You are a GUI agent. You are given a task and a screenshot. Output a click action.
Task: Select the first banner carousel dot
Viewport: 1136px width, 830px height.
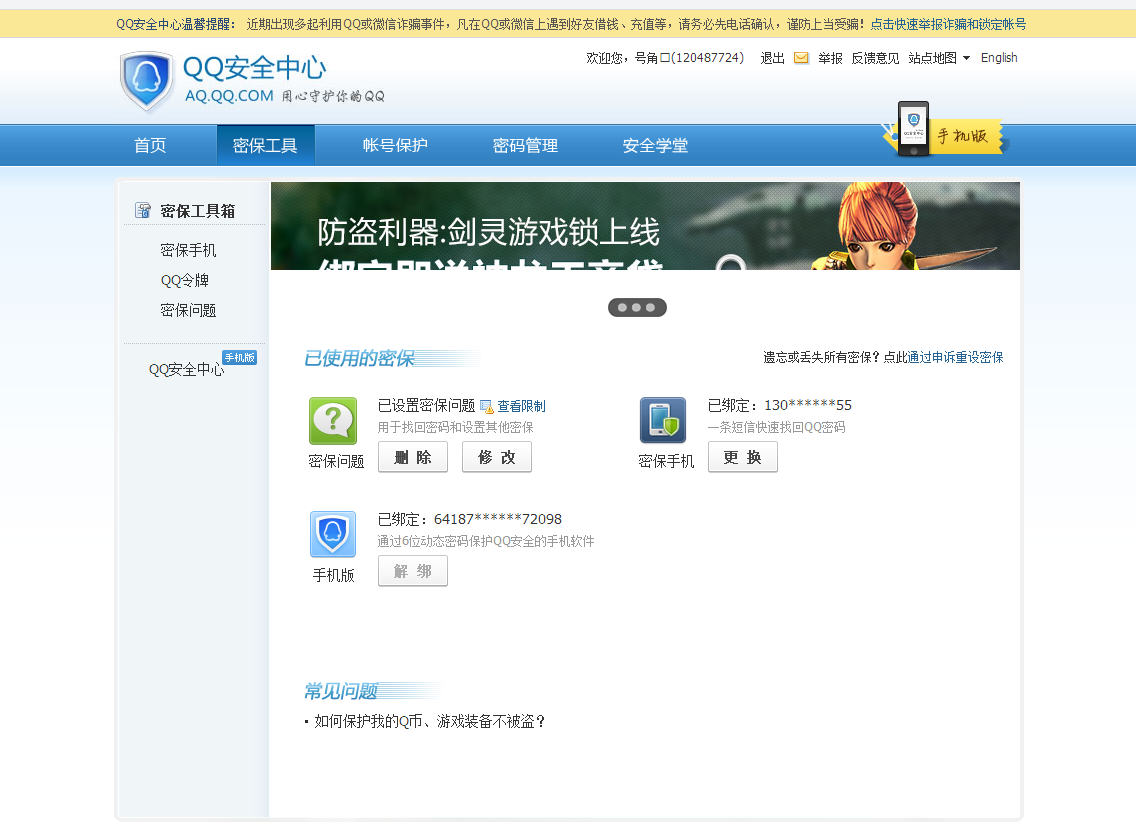pos(622,308)
